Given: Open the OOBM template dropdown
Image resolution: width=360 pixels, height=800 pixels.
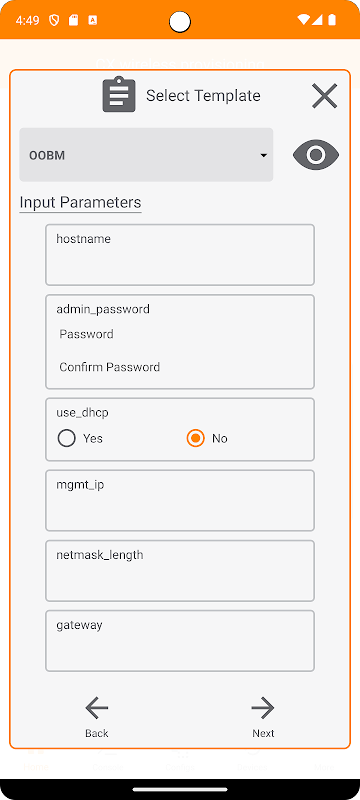Looking at the screenshot, I should (x=146, y=155).
